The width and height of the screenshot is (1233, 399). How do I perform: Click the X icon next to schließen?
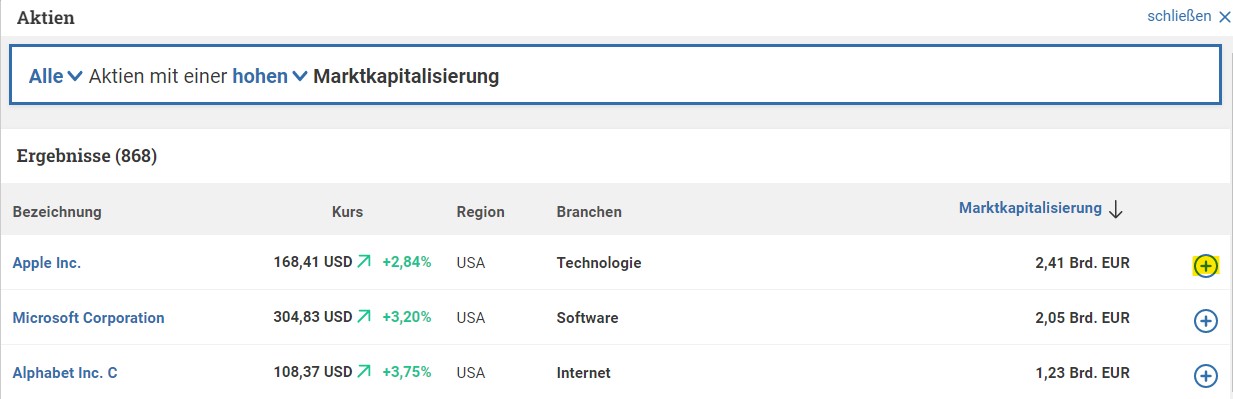tap(1225, 16)
